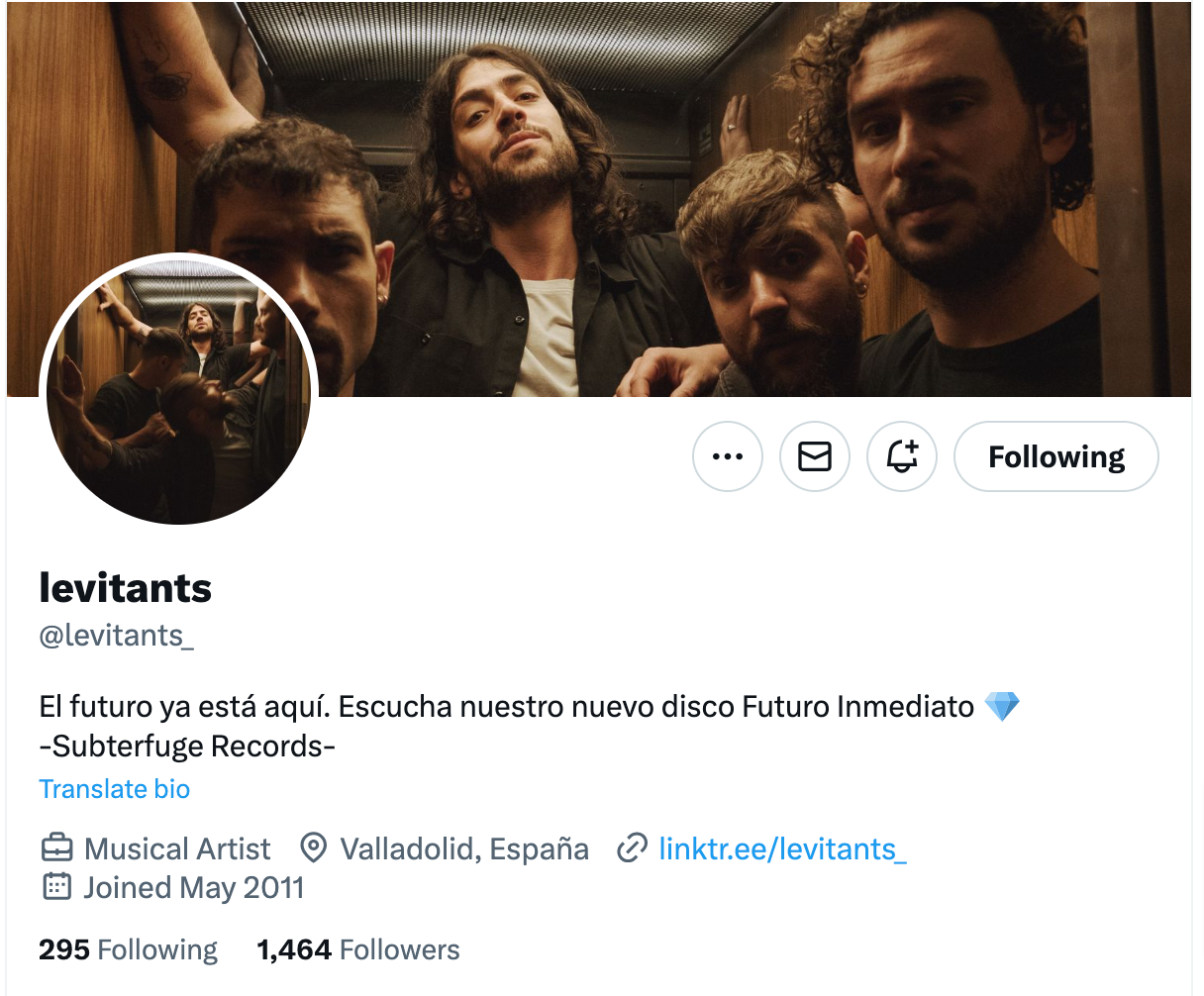Image resolution: width=1204 pixels, height=996 pixels.
Task: Click the calendar joined-date icon
Action: (x=56, y=887)
